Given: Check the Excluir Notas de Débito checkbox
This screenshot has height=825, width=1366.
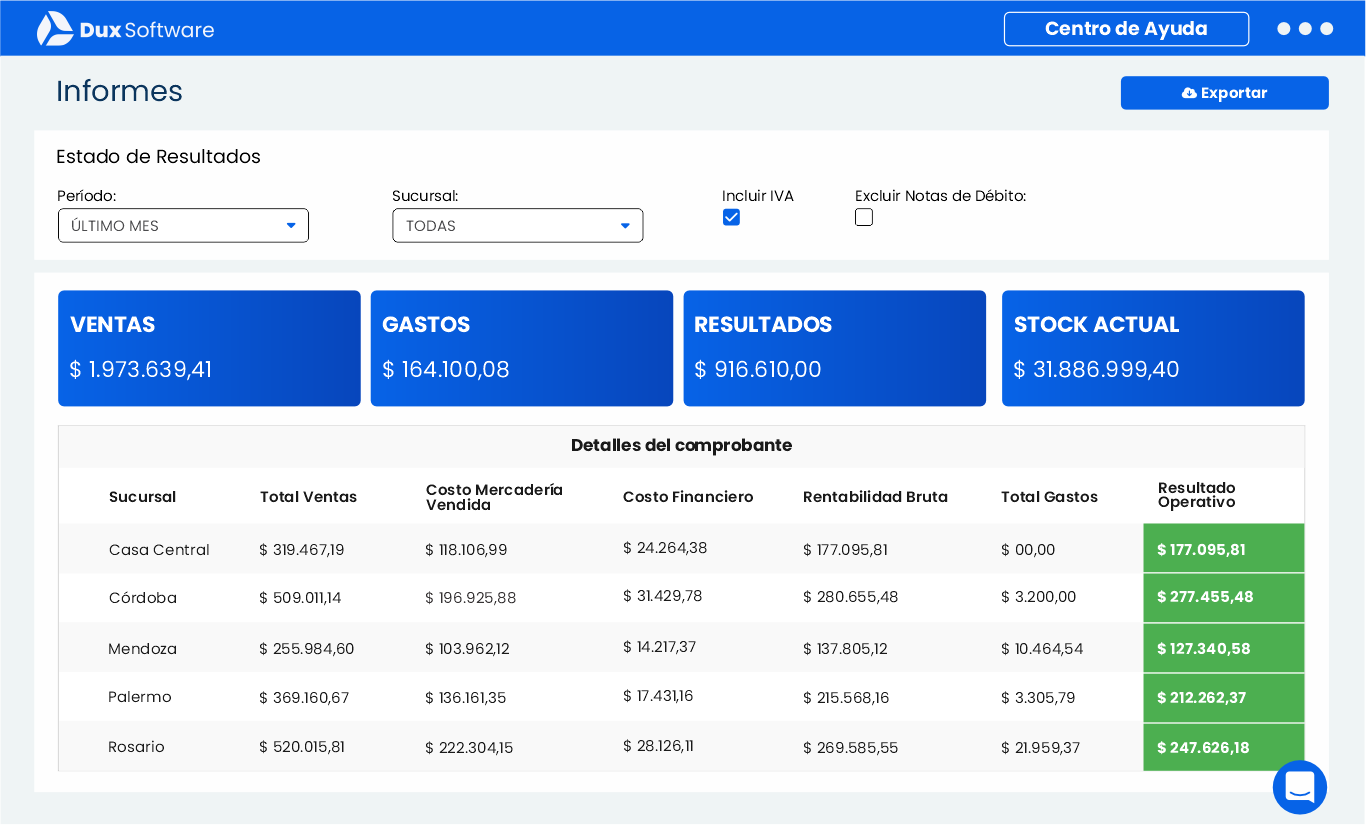Looking at the screenshot, I should (863, 217).
